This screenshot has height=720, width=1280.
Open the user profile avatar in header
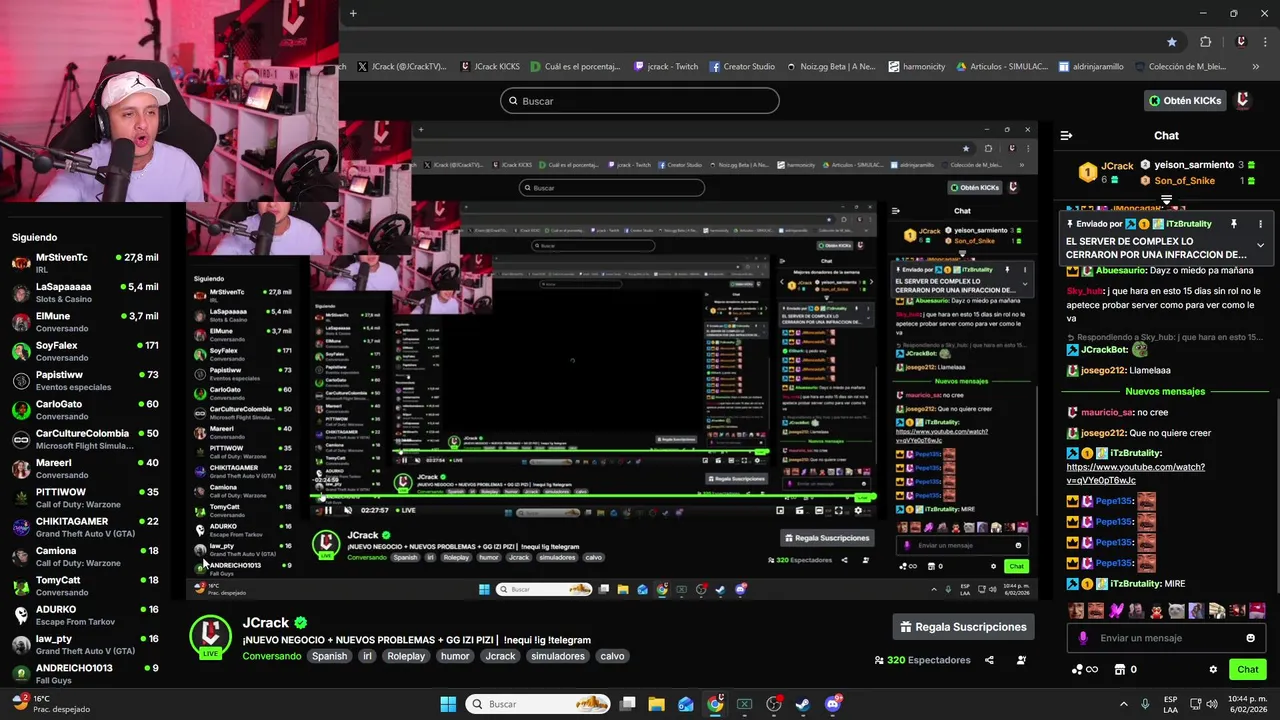[x=1243, y=100]
